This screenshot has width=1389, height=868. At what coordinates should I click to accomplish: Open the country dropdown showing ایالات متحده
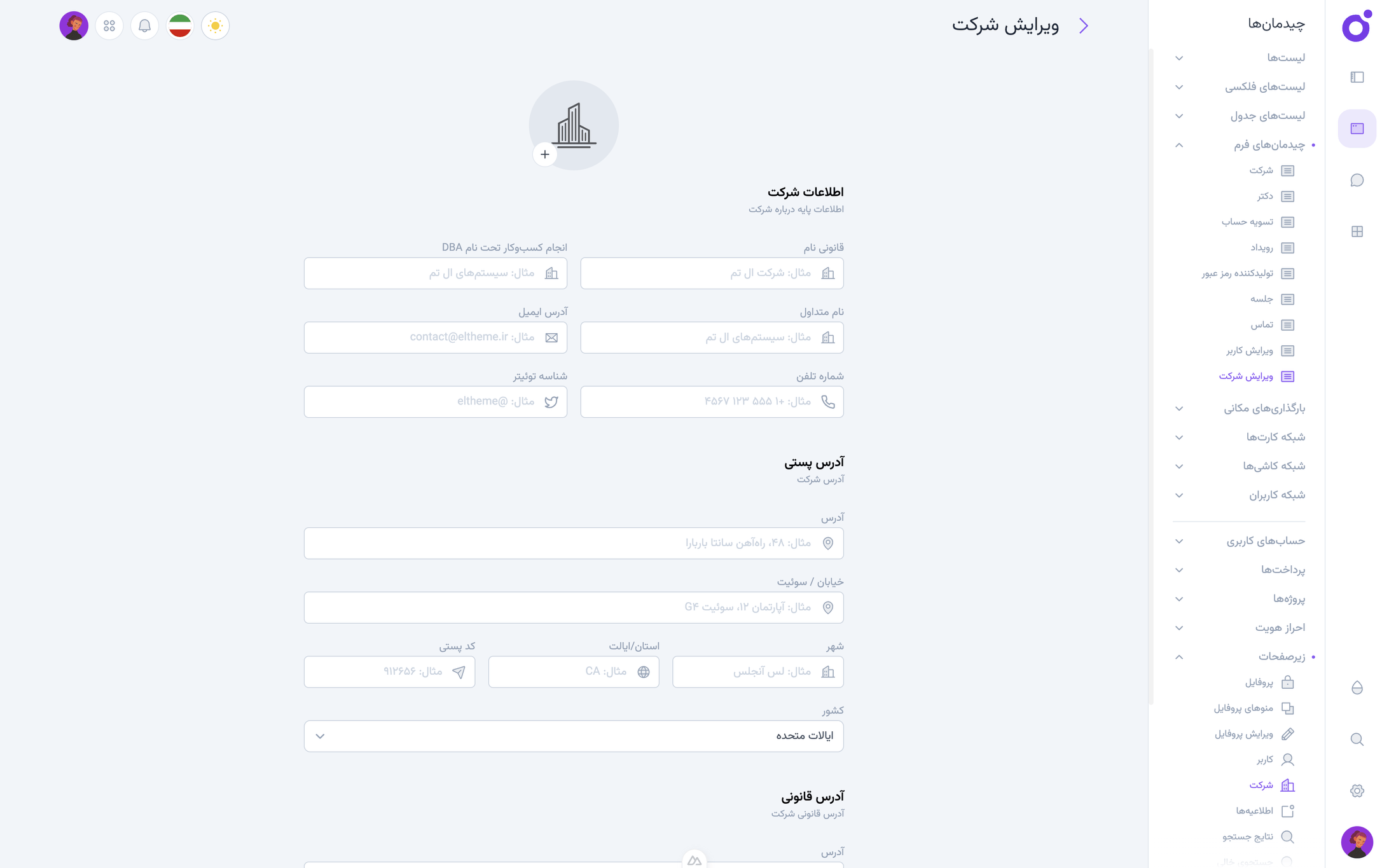pos(573,736)
